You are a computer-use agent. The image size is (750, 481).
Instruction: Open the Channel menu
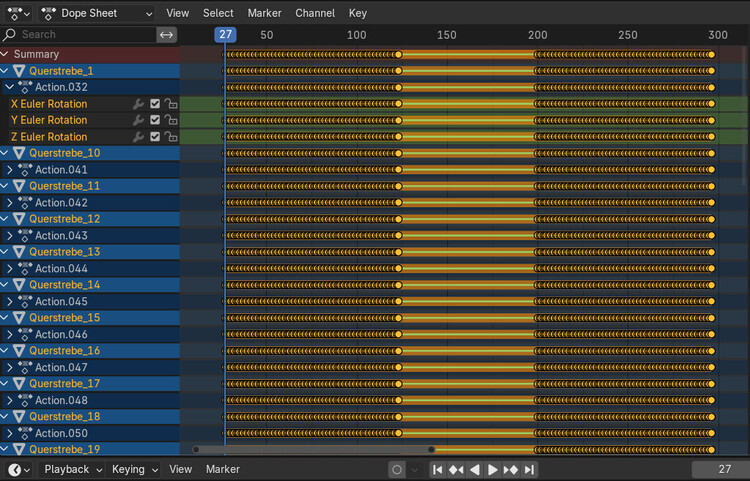(x=315, y=13)
